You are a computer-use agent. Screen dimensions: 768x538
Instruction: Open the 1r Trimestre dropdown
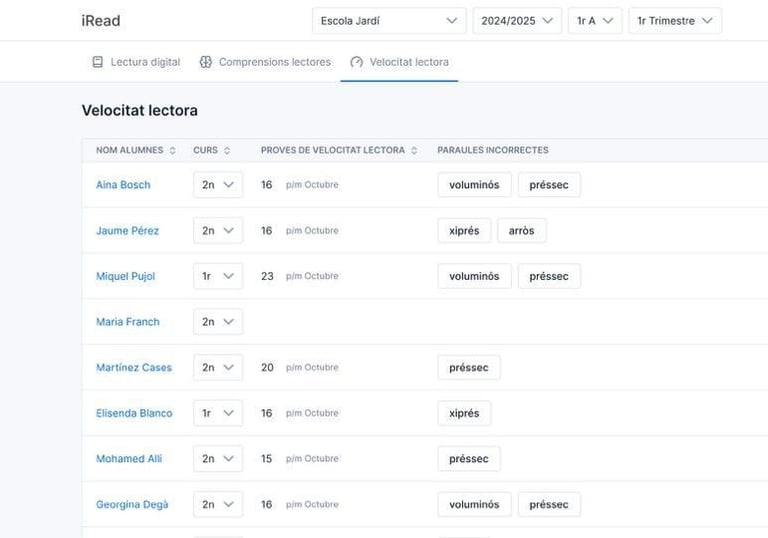click(x=674, y=21)
